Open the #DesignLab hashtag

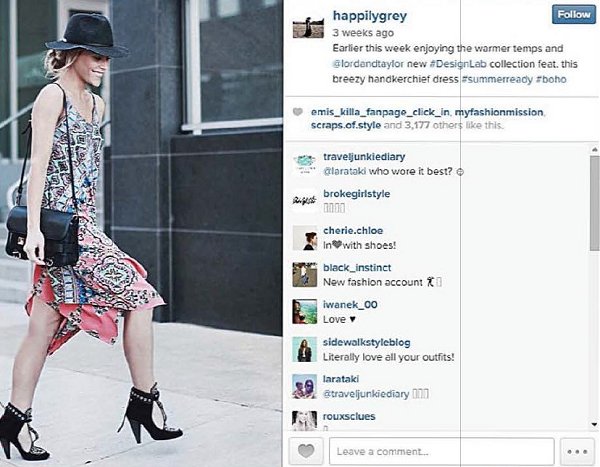pyautogui.click(x=458, y=64)
